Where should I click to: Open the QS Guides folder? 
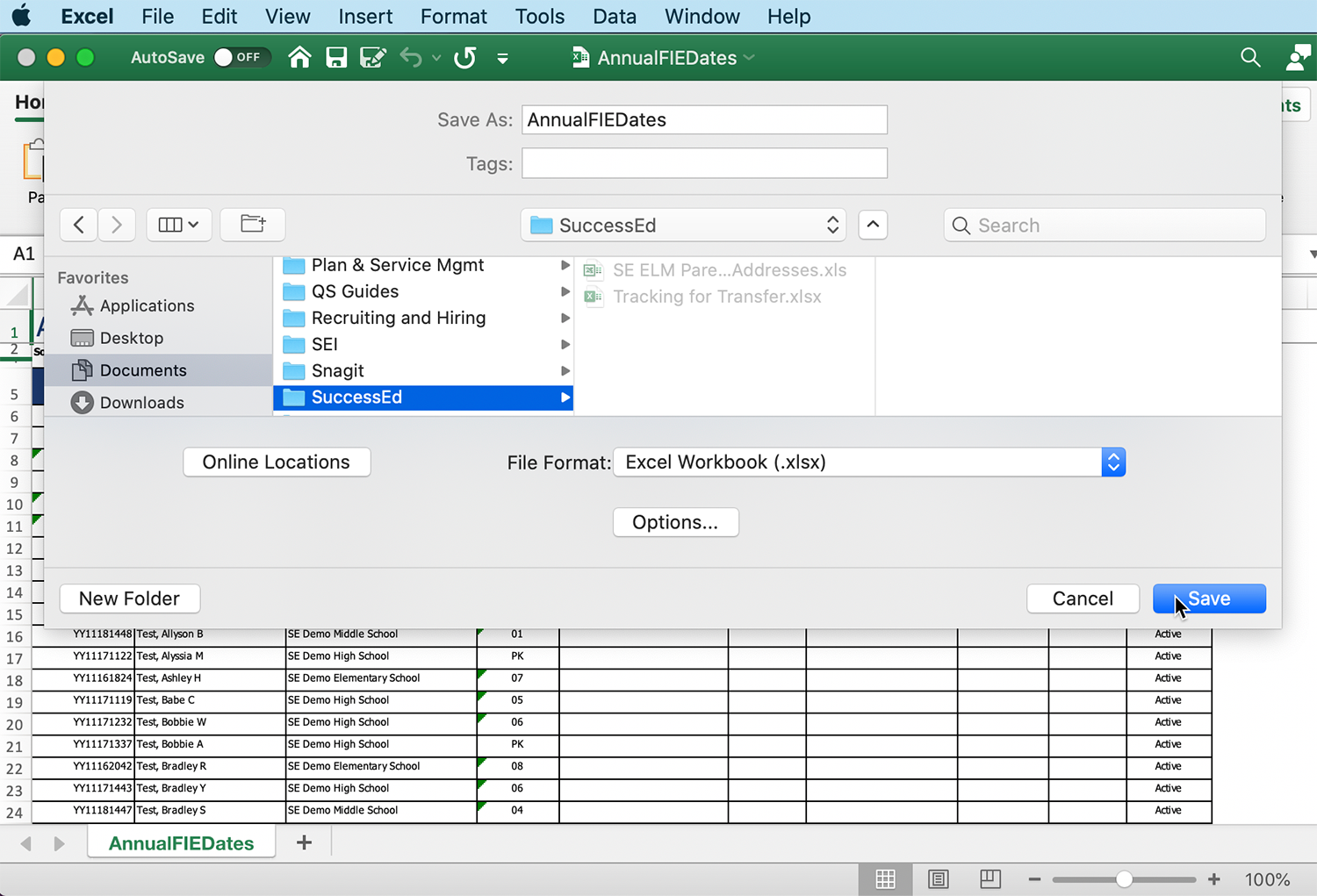coord(423,291)
